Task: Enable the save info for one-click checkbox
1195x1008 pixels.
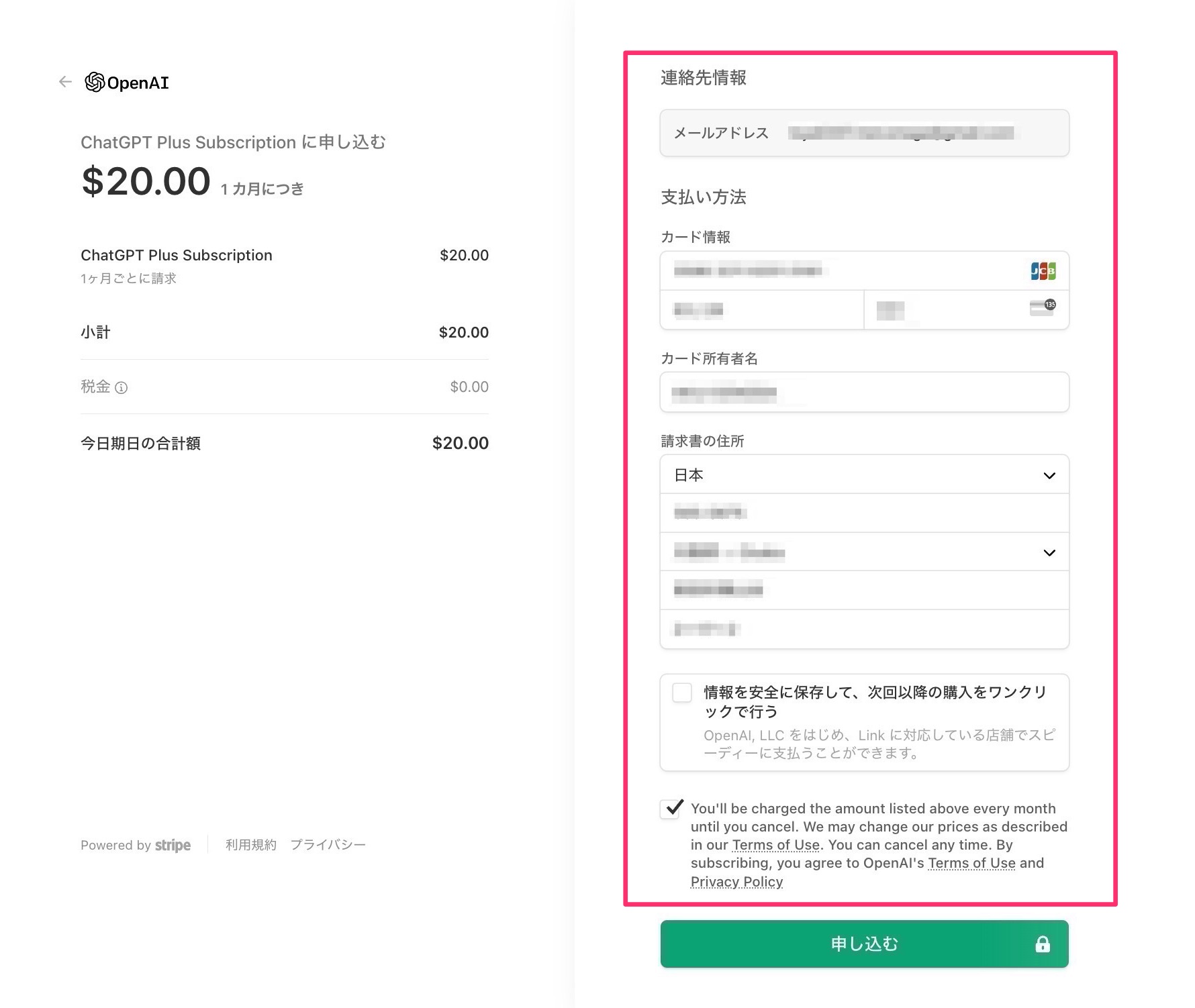Action: tap(682, 693)
